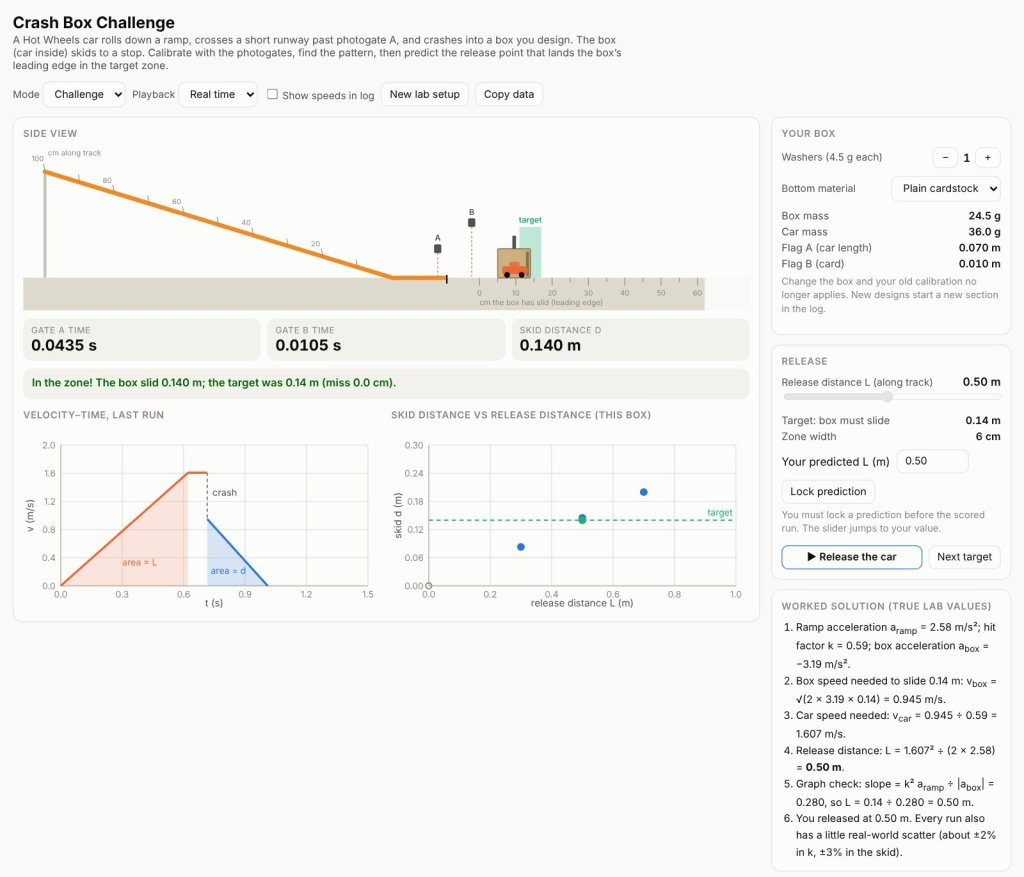Click the 'crash' label on velocity graph

pos(224,493)
